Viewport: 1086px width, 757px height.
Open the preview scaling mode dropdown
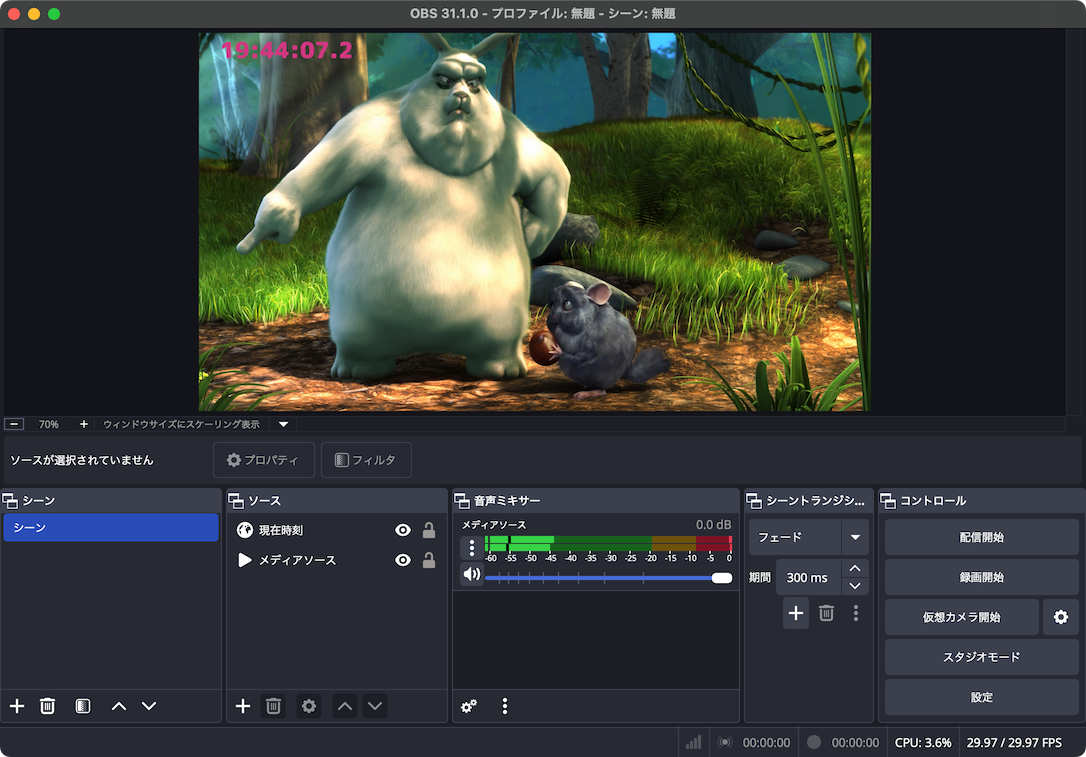(x=283, y=424)
